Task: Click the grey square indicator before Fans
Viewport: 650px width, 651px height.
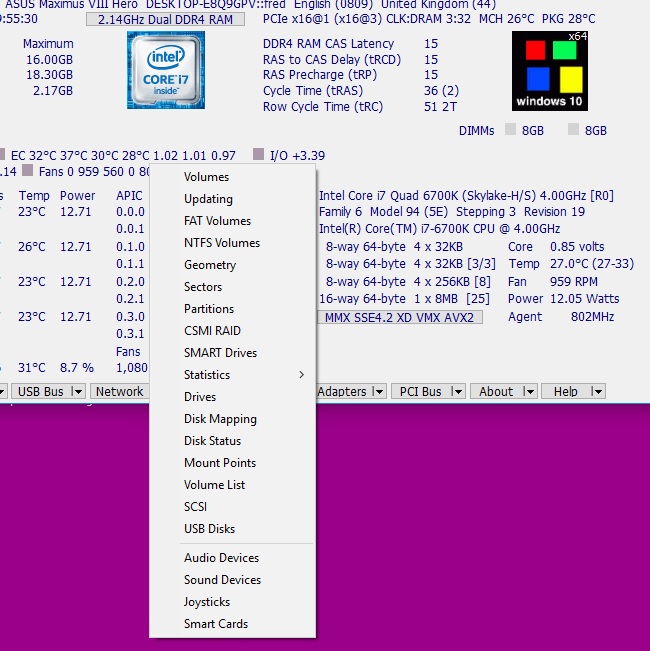Action: pyautogui.click(x=27, y=170)
